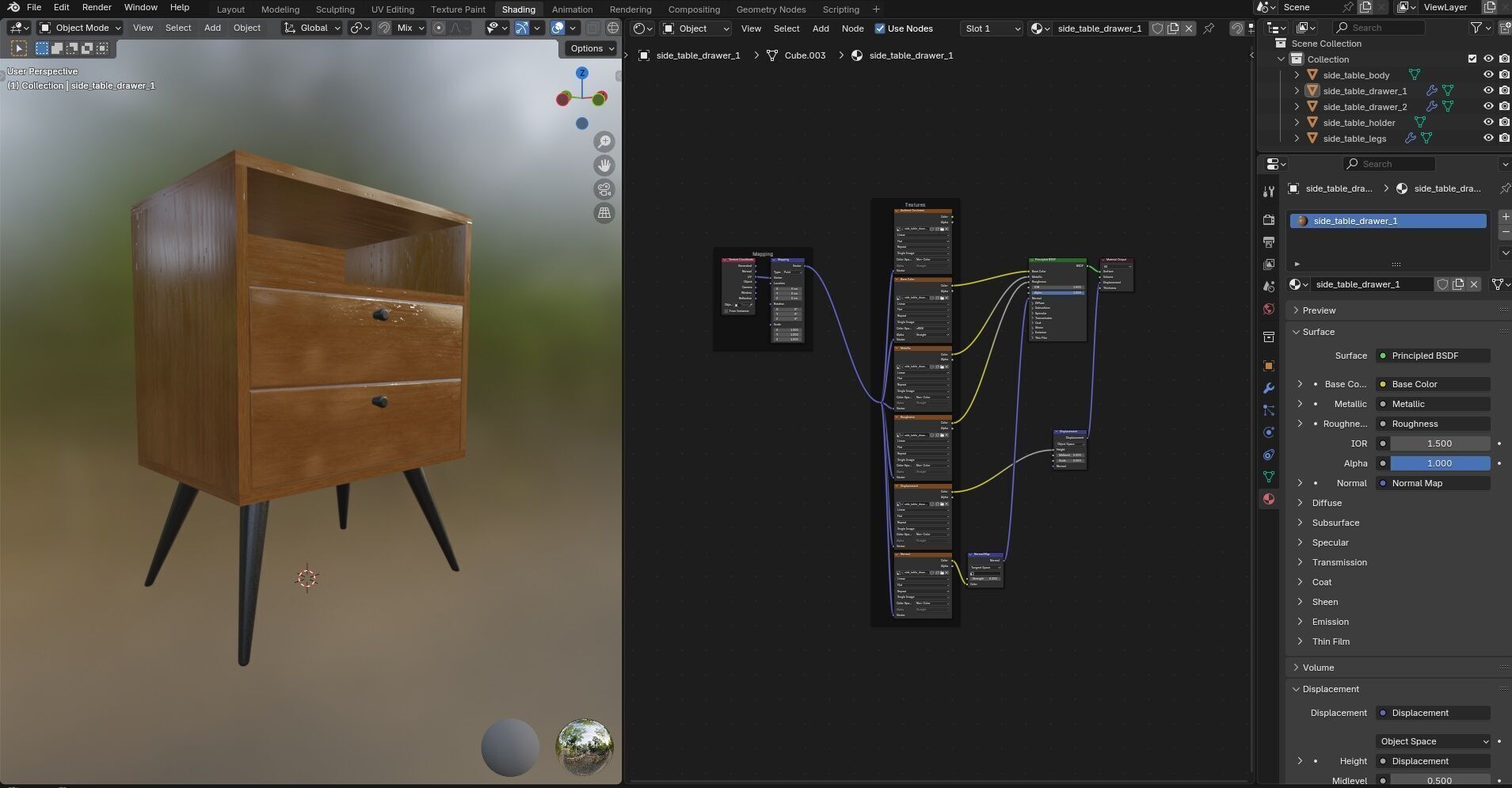Image resolution: width=1512 pixels, height=788 pixels.
Task: Click the viewport Options button
Action: pos(592,48)
